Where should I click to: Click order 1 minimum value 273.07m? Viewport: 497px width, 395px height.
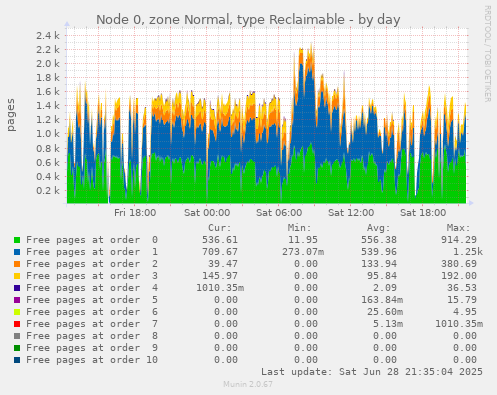coord(303,252)
